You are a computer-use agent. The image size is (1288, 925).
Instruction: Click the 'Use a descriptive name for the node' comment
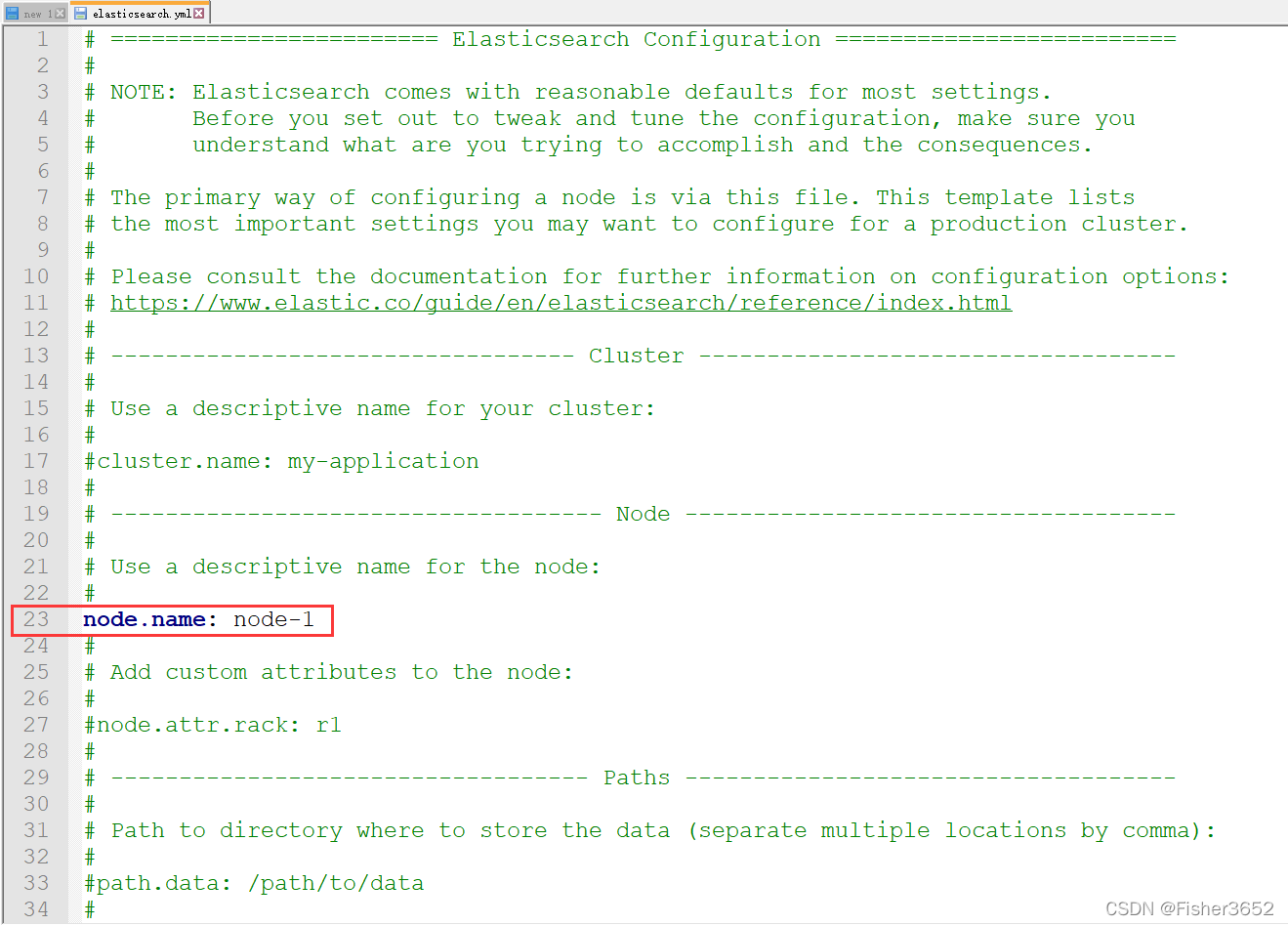point(342,567)
